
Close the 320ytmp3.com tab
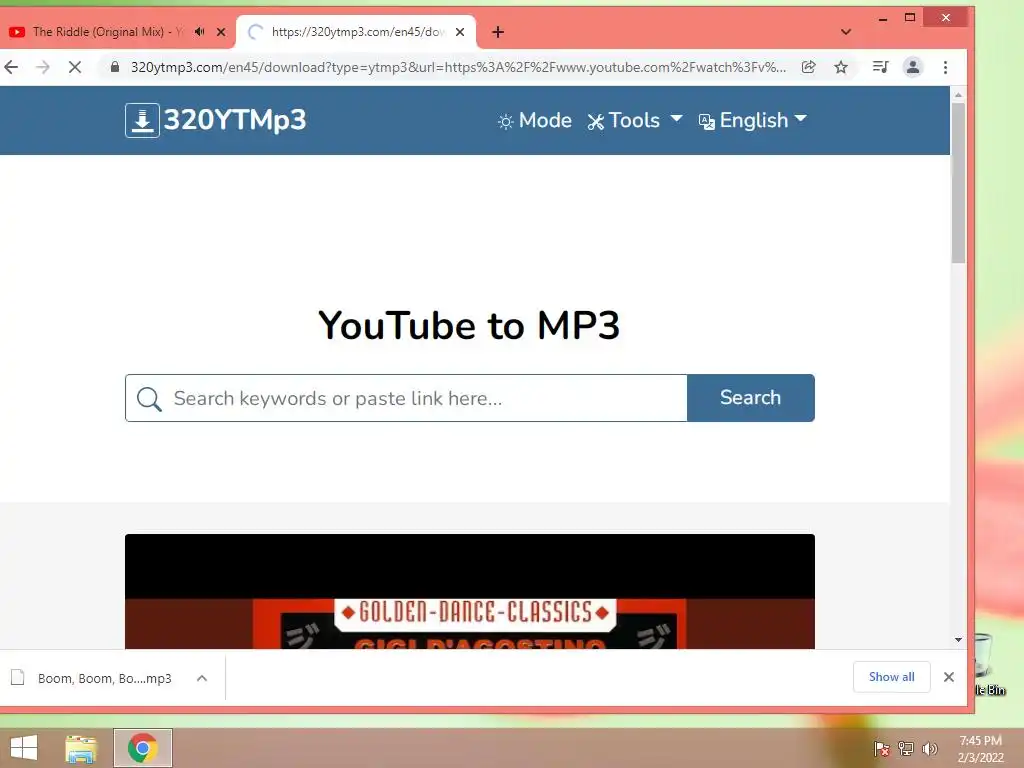pyautogui.click(x=460, y=31)
